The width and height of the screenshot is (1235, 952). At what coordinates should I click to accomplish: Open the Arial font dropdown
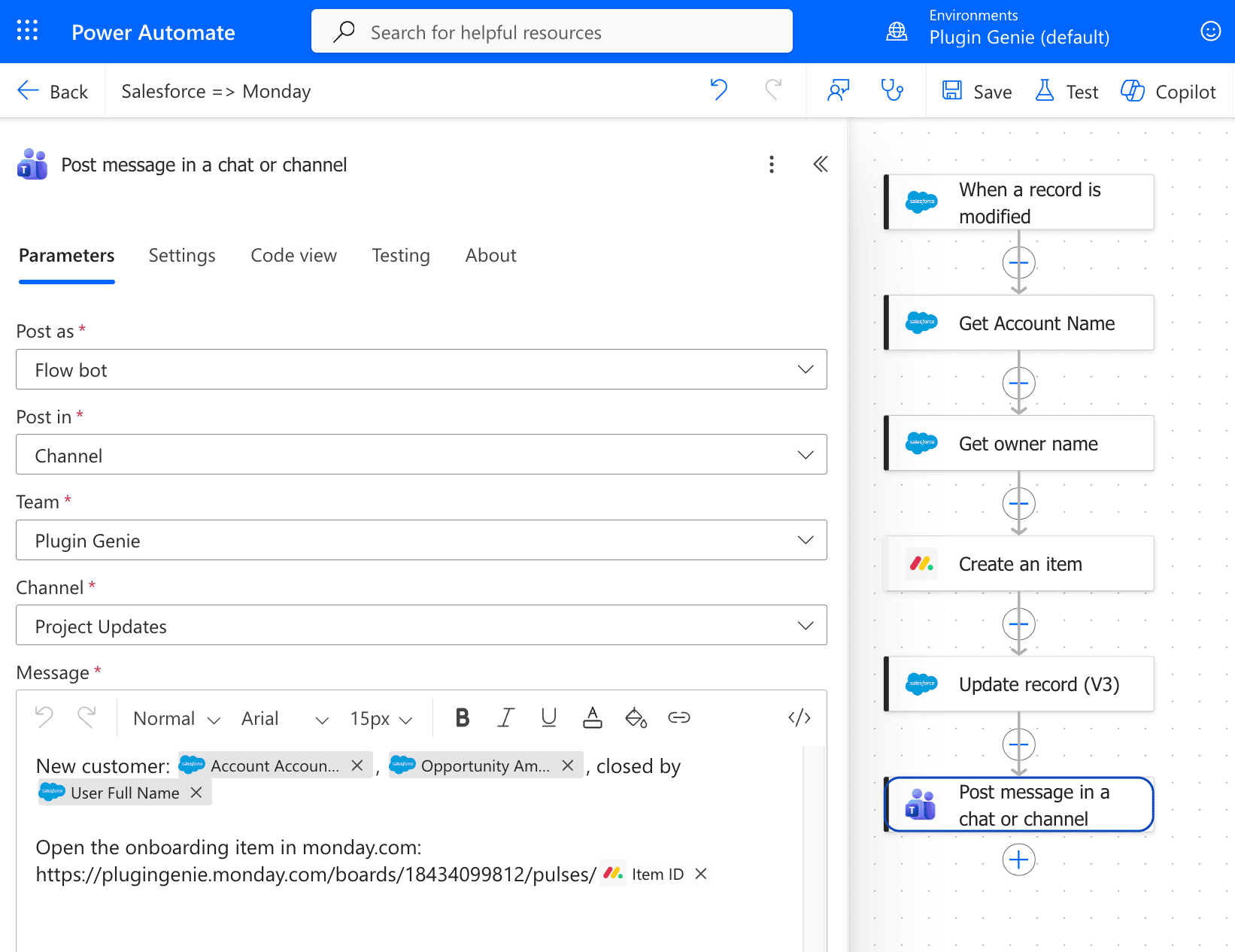285,718
